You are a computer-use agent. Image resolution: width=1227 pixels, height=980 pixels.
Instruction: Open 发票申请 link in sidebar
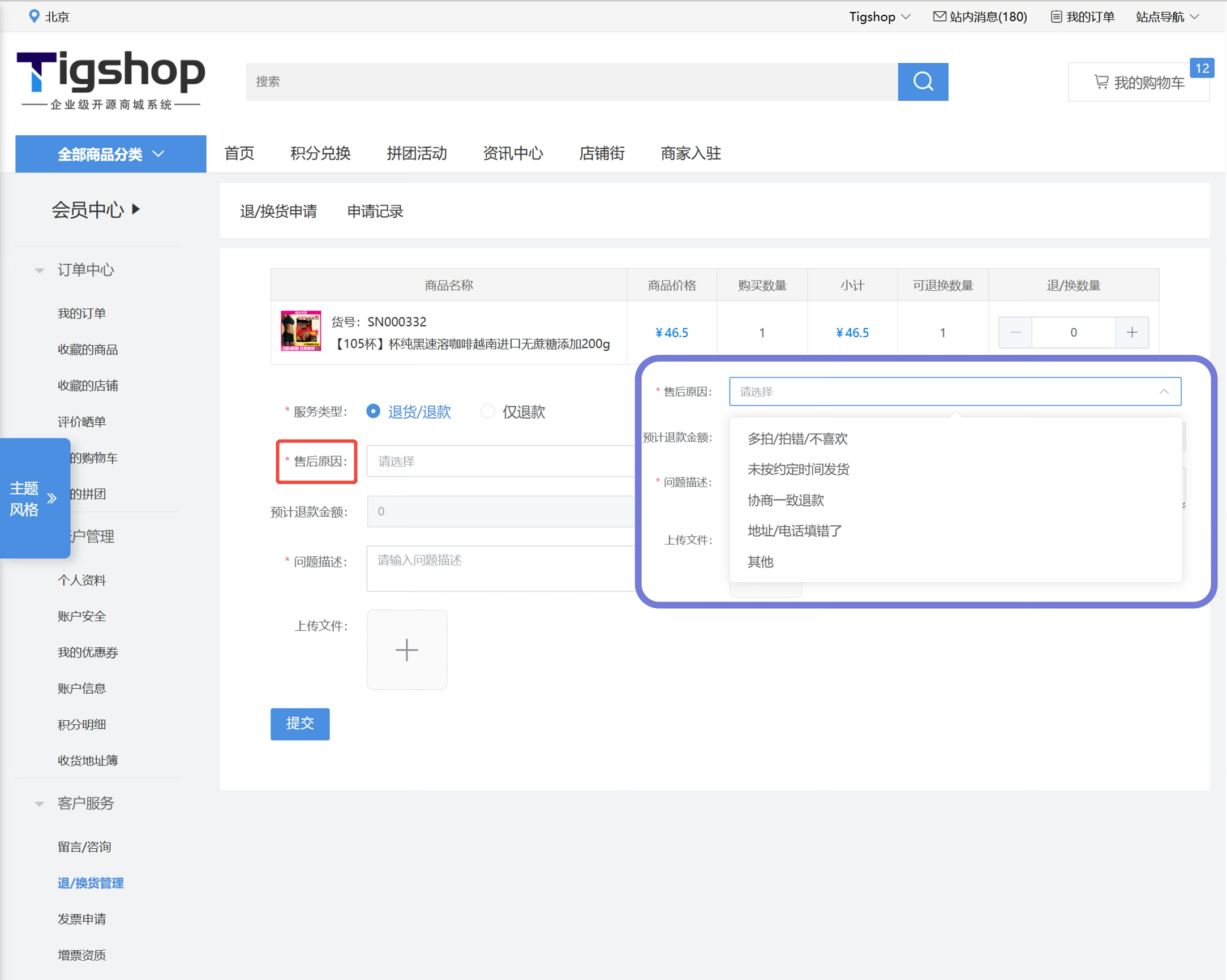[x=81, y=918]
